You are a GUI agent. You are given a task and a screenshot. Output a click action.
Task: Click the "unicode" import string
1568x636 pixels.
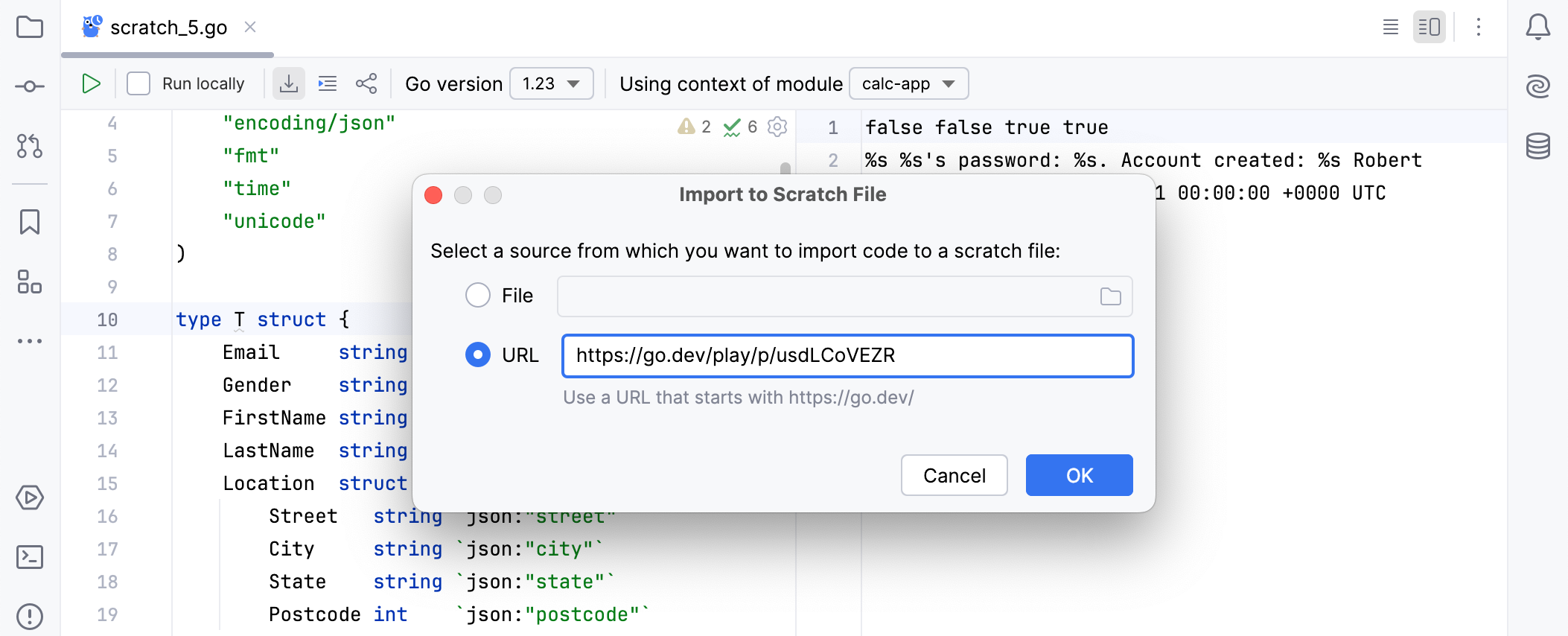pyautogui.click(x=274, y=221)
